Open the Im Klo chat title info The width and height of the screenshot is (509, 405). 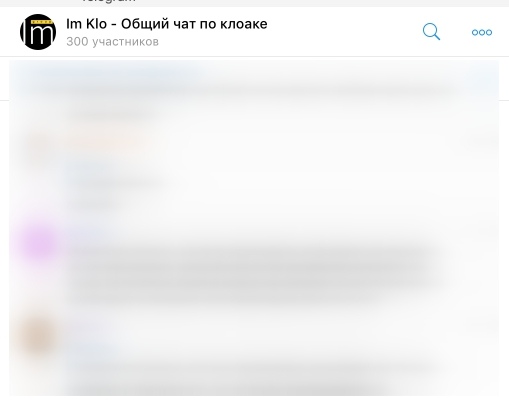pyautogui.click(x=167, y=24)
